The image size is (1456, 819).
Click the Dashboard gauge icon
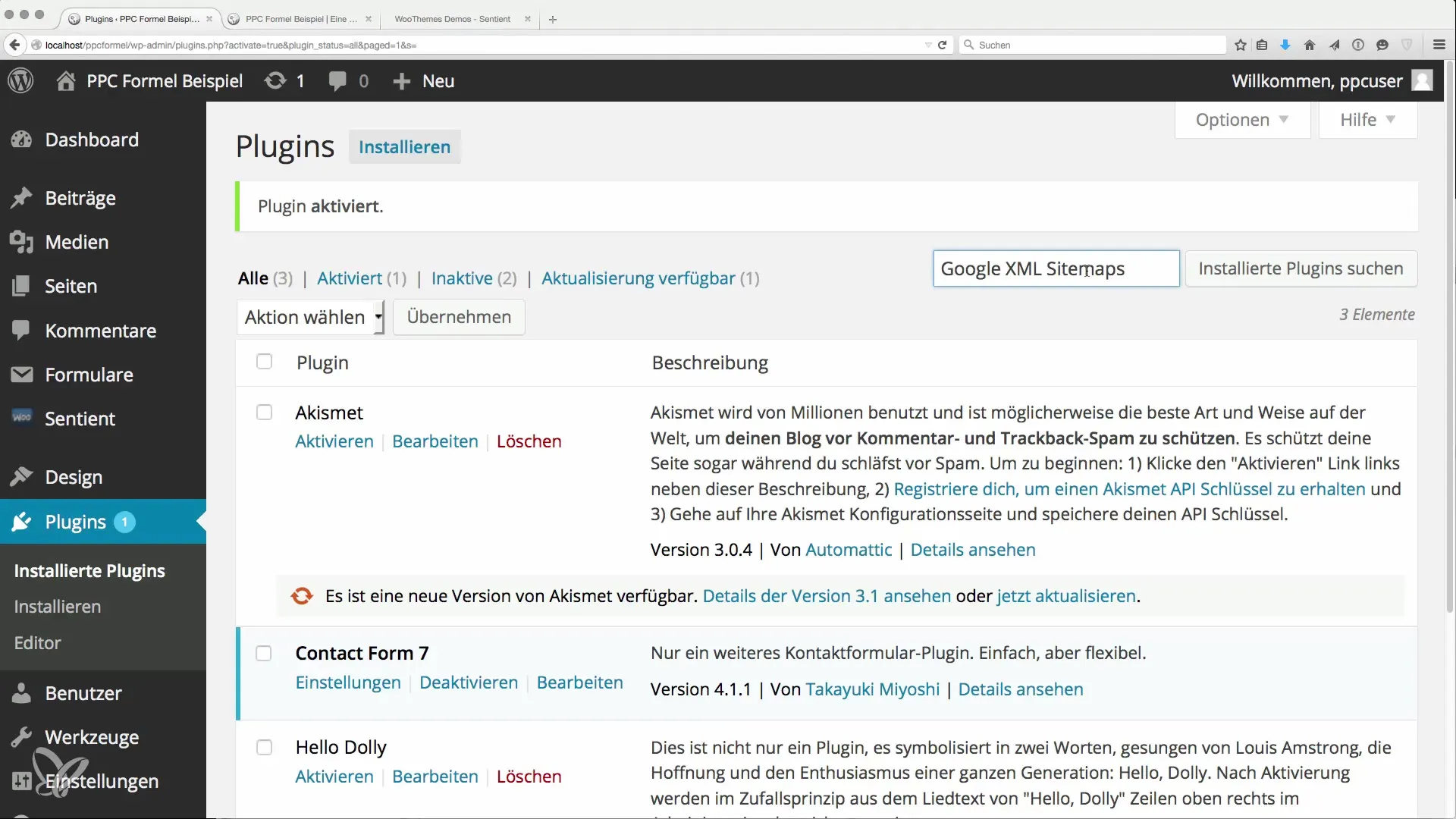click(21, 140)
